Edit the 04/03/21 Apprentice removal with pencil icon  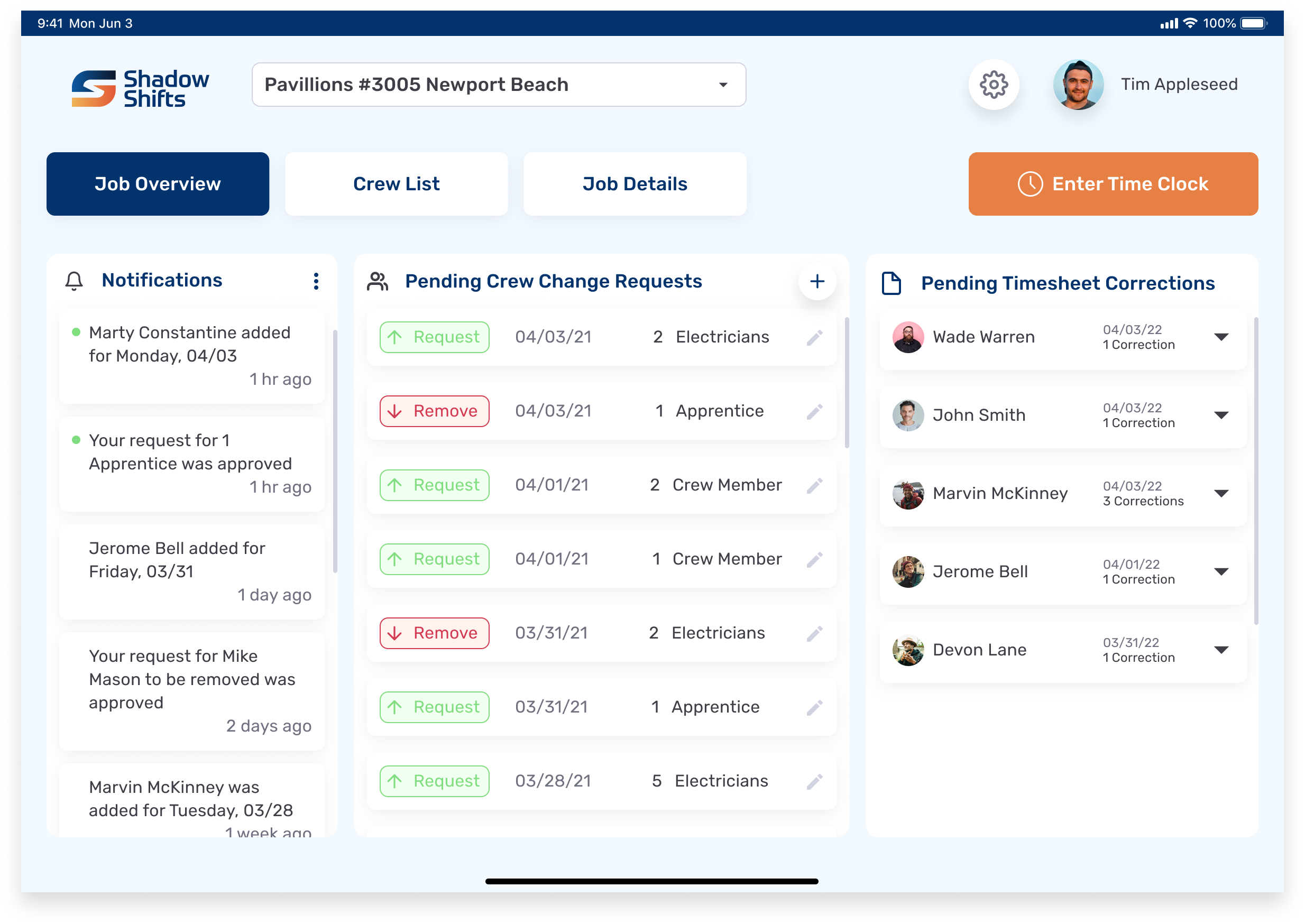click(x=815, y=411)
